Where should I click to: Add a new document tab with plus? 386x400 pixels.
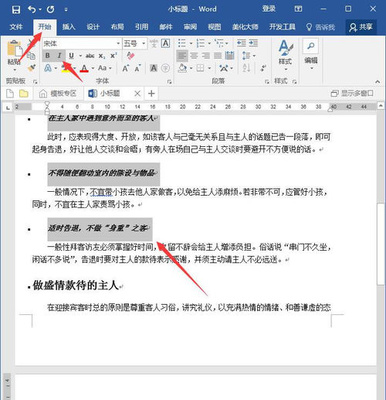click(151, 94)
